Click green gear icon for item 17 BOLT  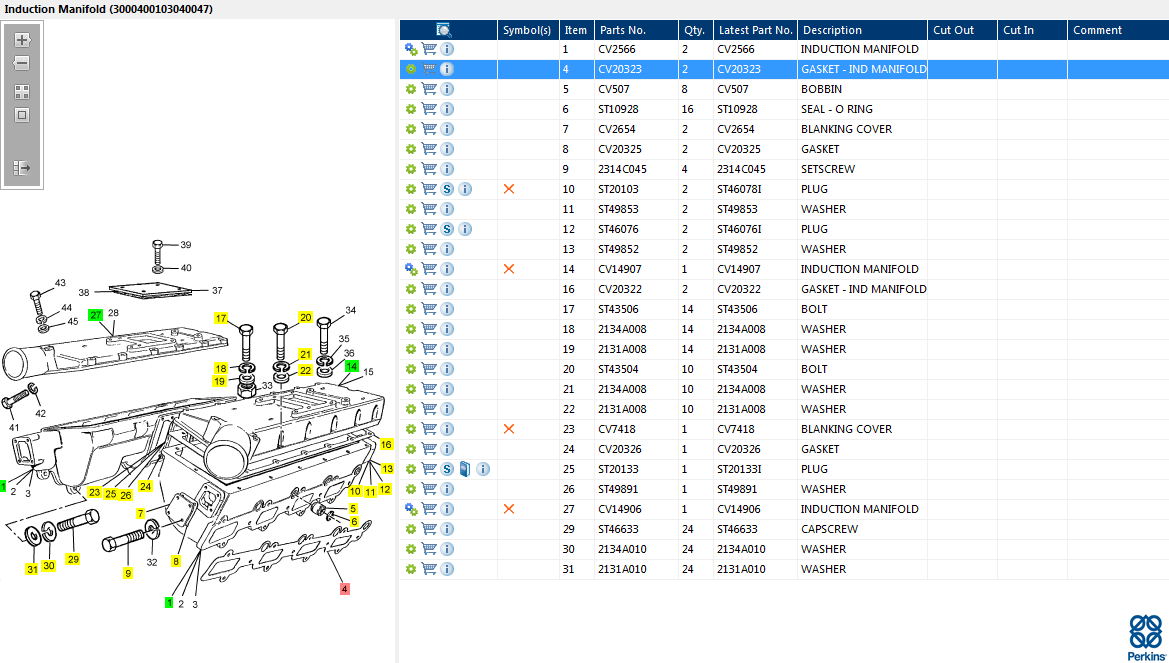[x=411, y=309]
